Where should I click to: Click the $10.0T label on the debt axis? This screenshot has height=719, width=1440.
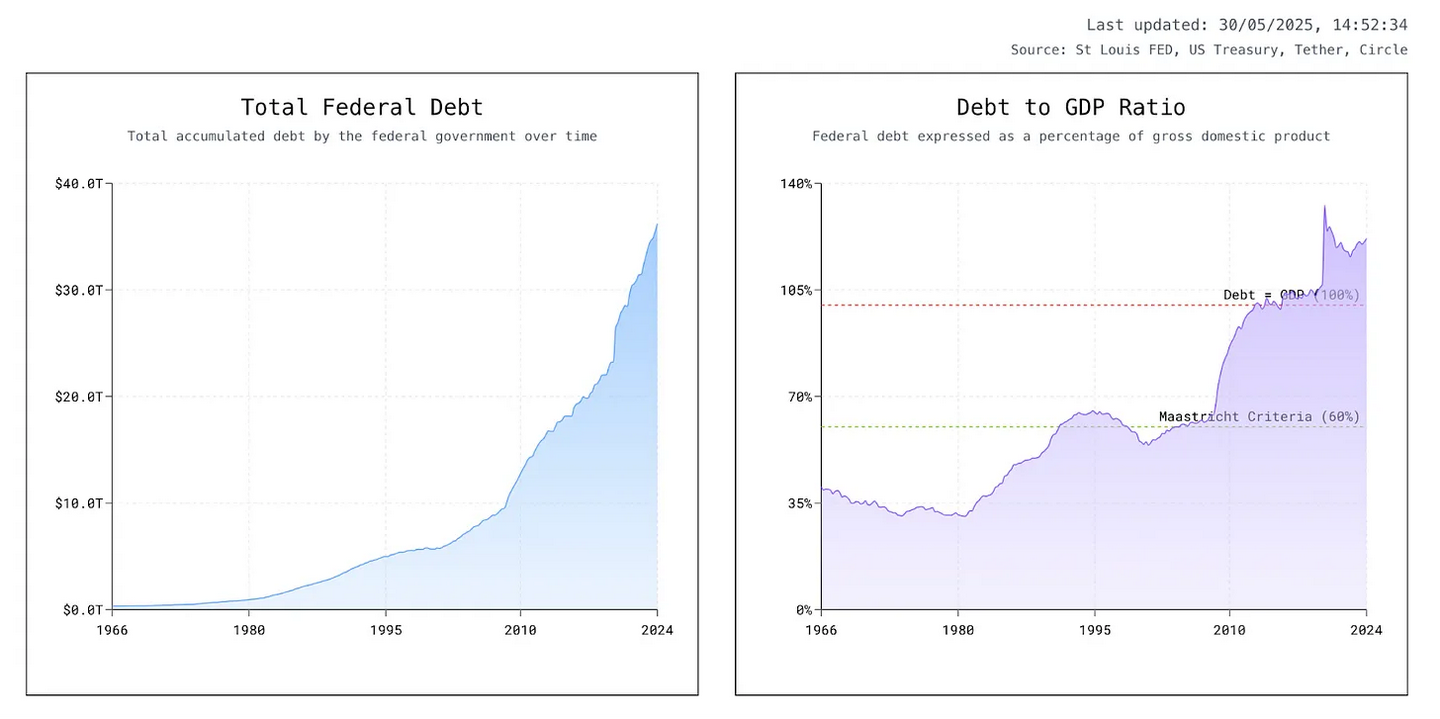(x=79, y=503)
